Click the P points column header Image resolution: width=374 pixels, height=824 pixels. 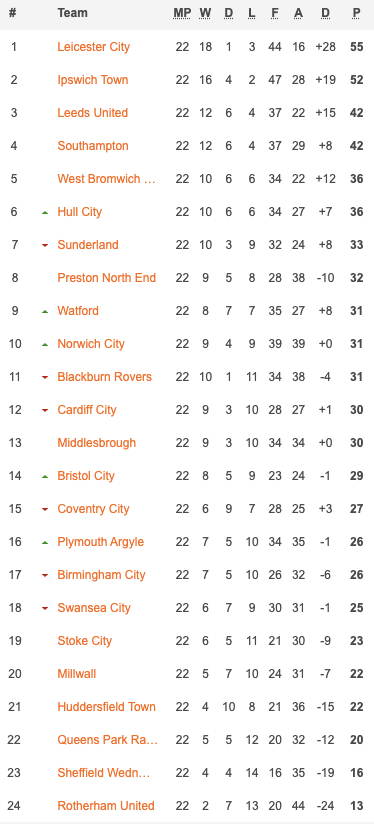point(357,13)
